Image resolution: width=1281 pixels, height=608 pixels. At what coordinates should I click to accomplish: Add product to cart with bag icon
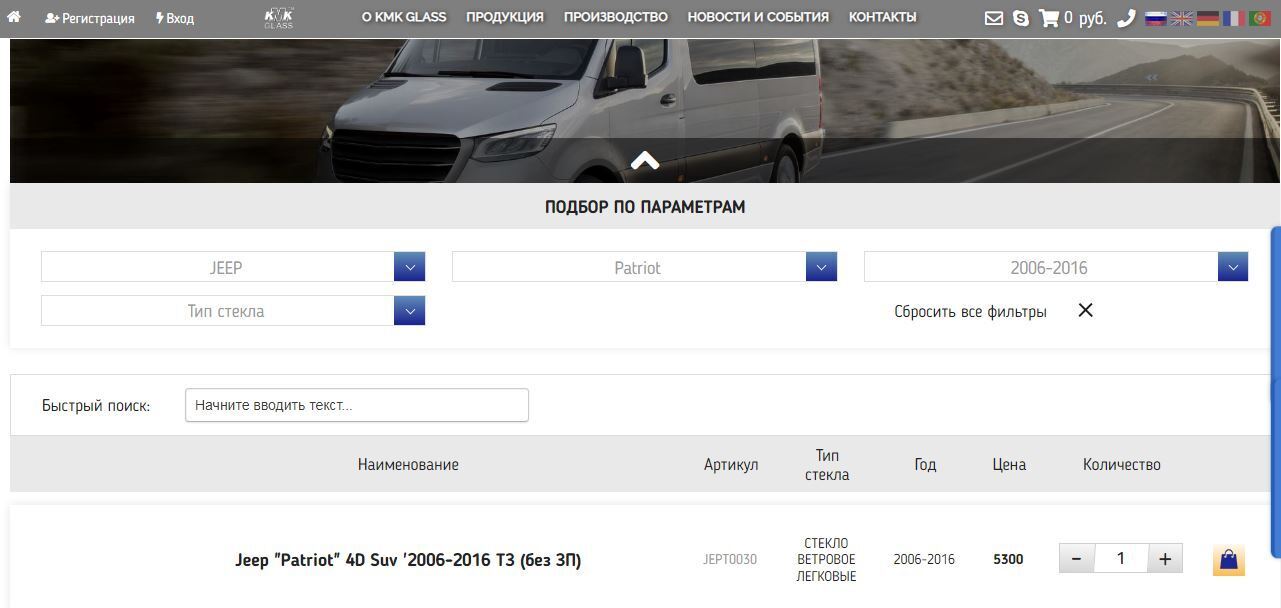1229,560
